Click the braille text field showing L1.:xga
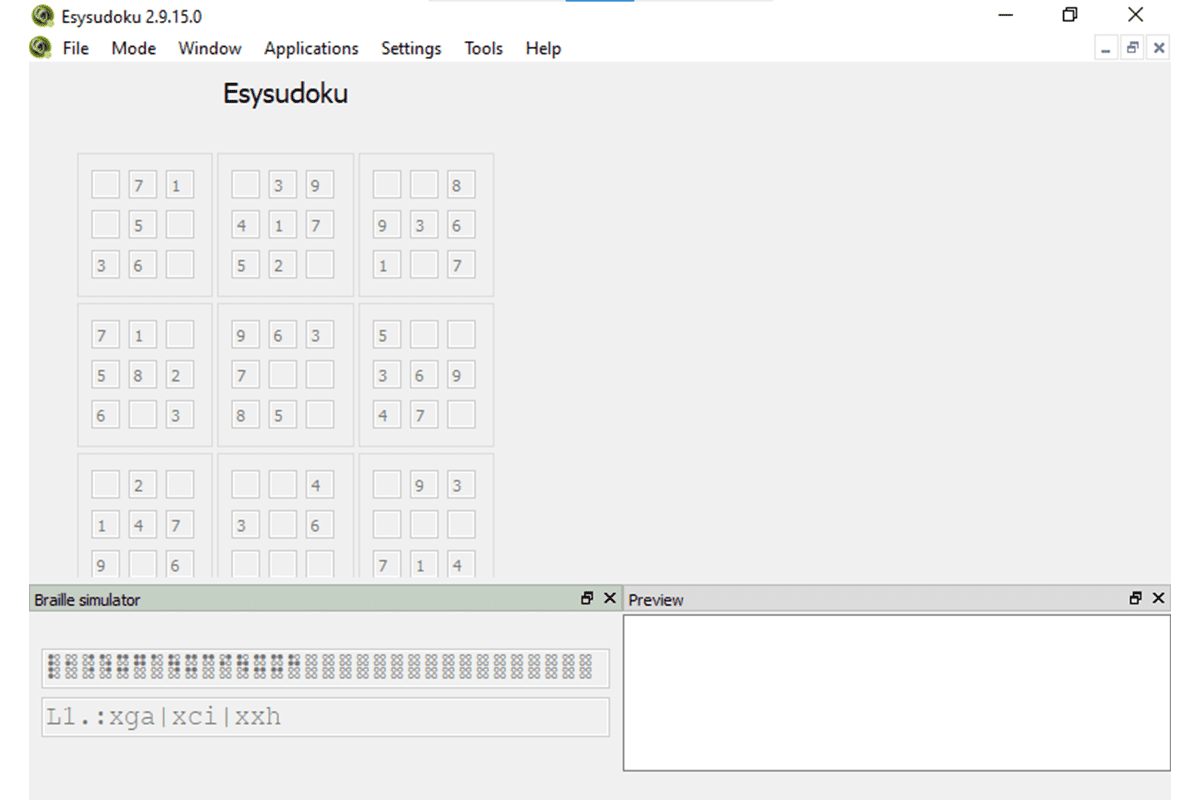 point(325,716)
